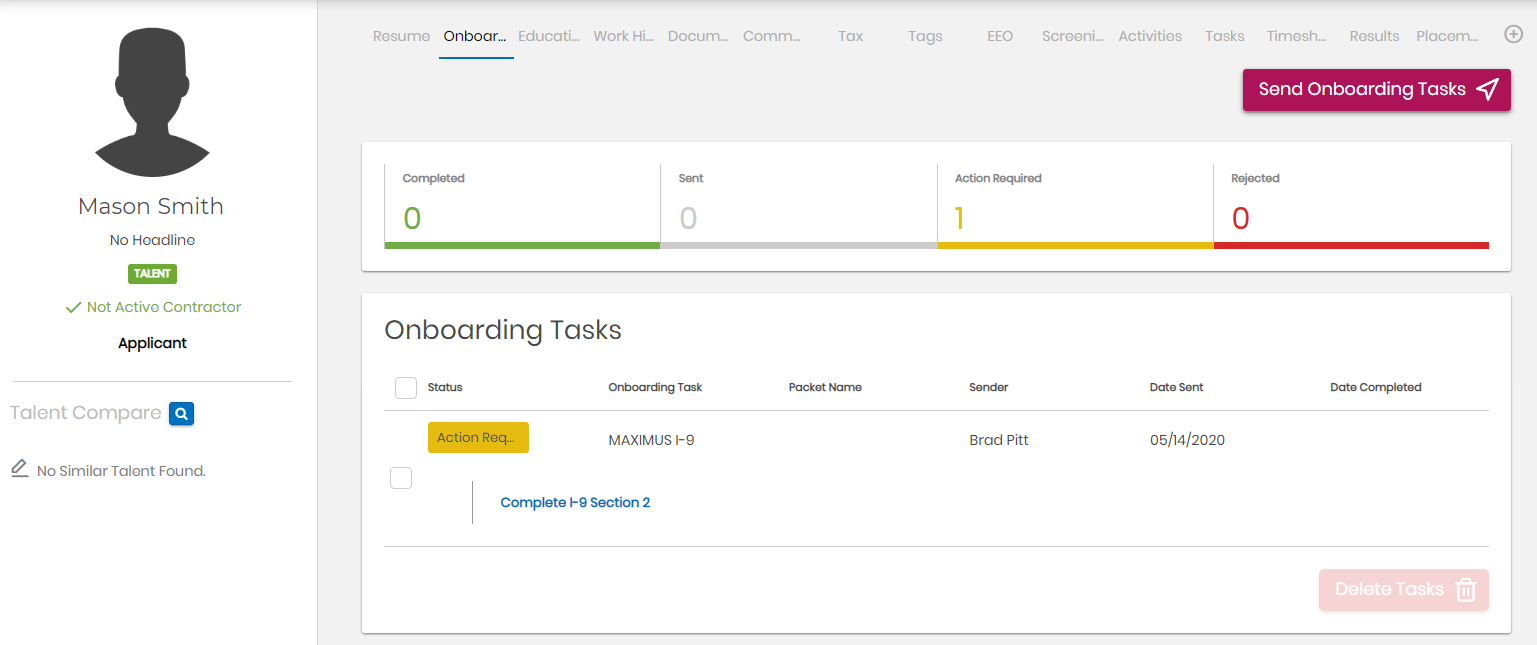Click the checkmark beside Not Active Contractor

pos(72,307)
